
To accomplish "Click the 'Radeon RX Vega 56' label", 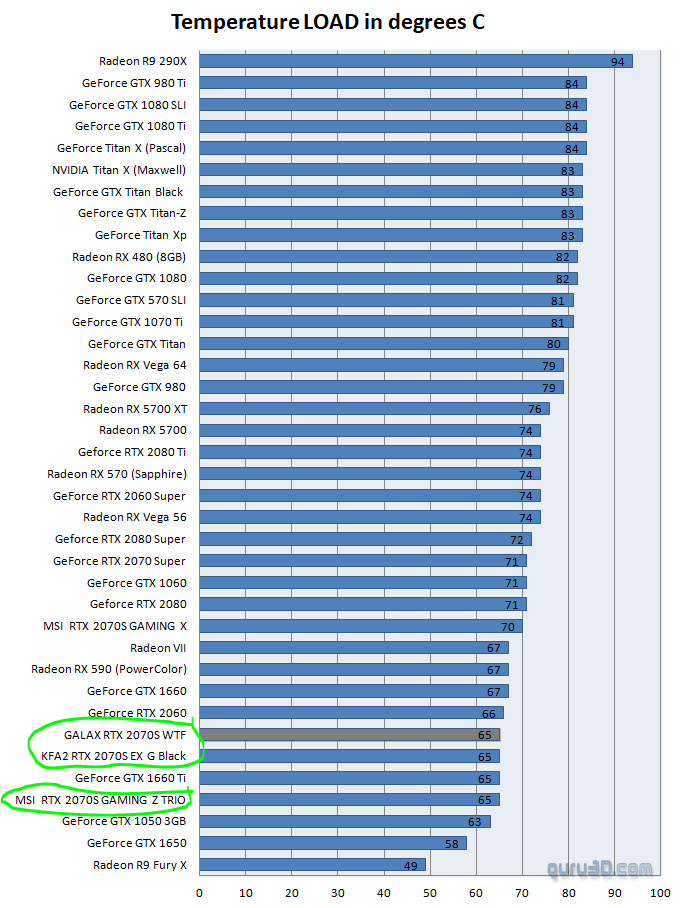I will [x=135, y=517].
